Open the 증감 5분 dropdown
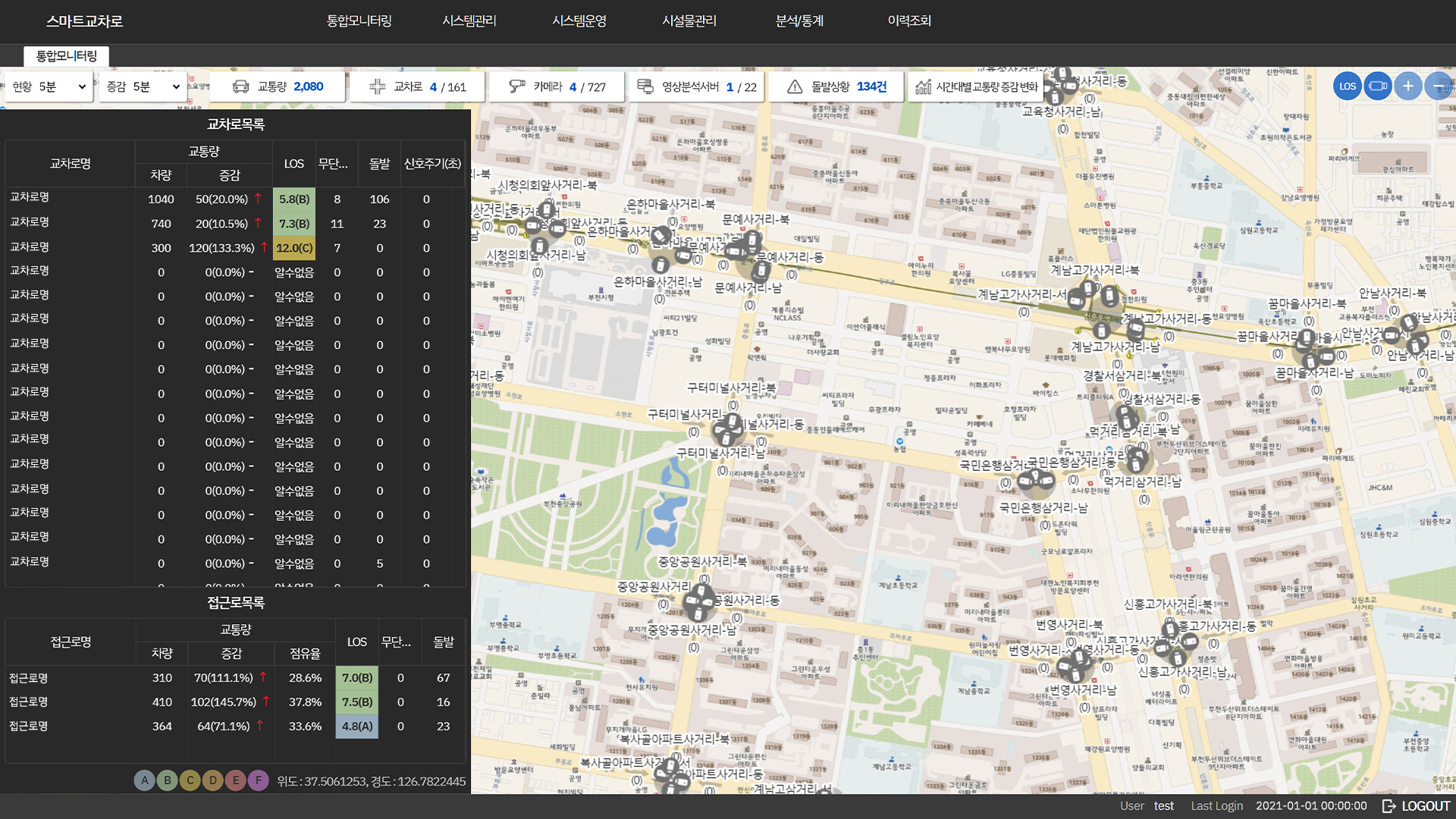Viewport: 1456px width, 819px height. pos(143,86)
